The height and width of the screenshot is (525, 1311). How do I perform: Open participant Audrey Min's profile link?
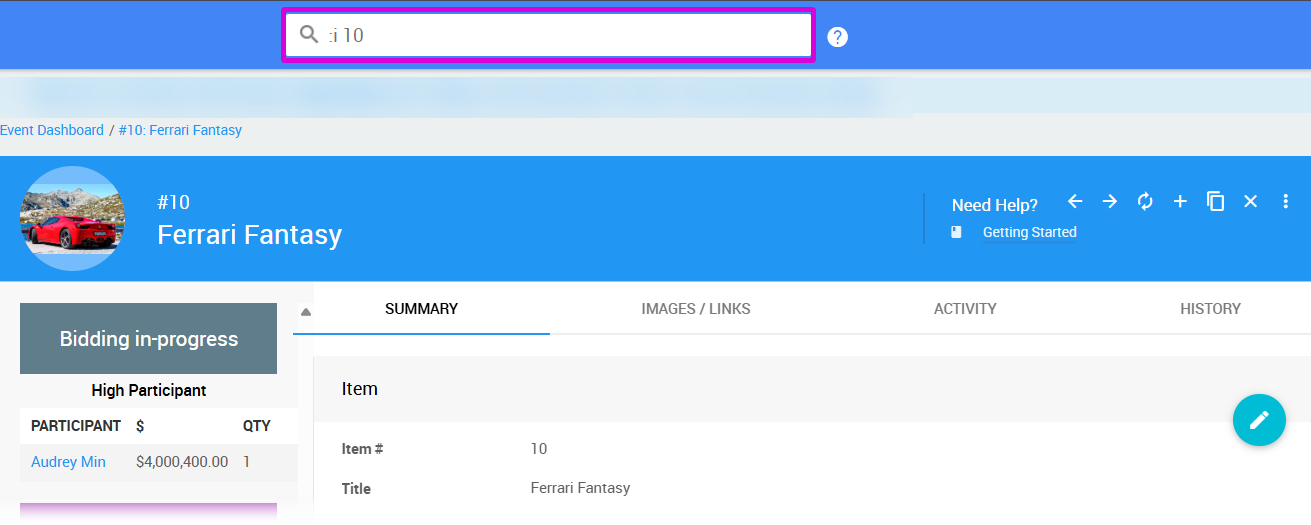pyautogui.click(x=68, y=462)
